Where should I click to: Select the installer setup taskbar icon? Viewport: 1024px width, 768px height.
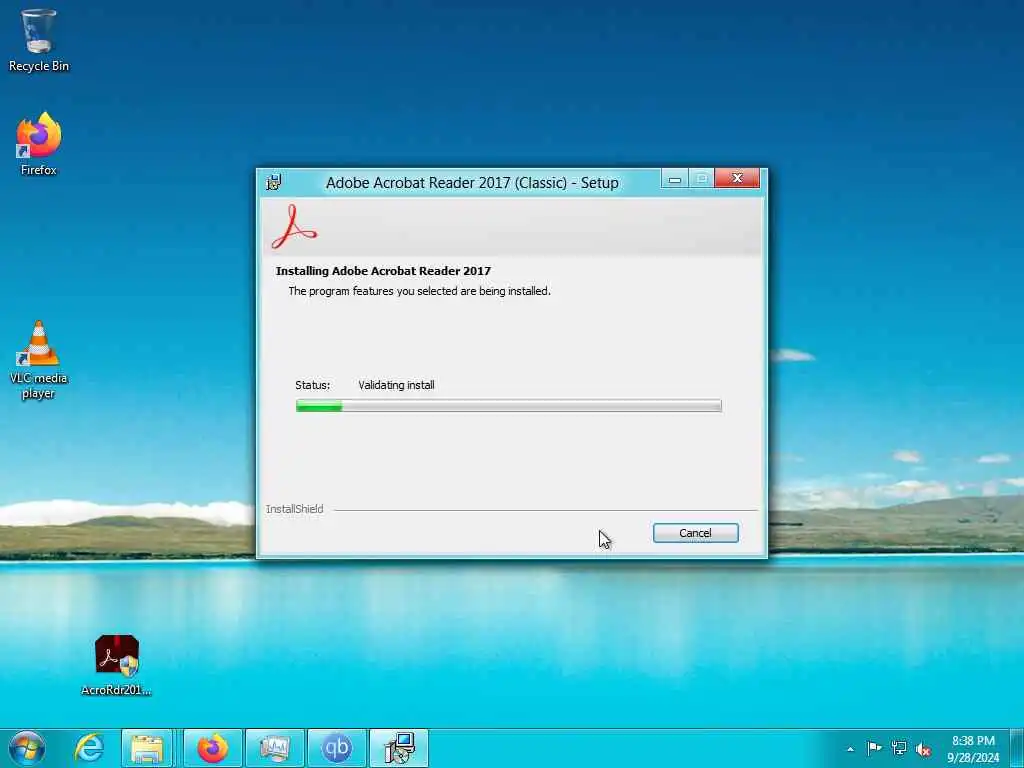pyautogui.click(x=399, y=748)
